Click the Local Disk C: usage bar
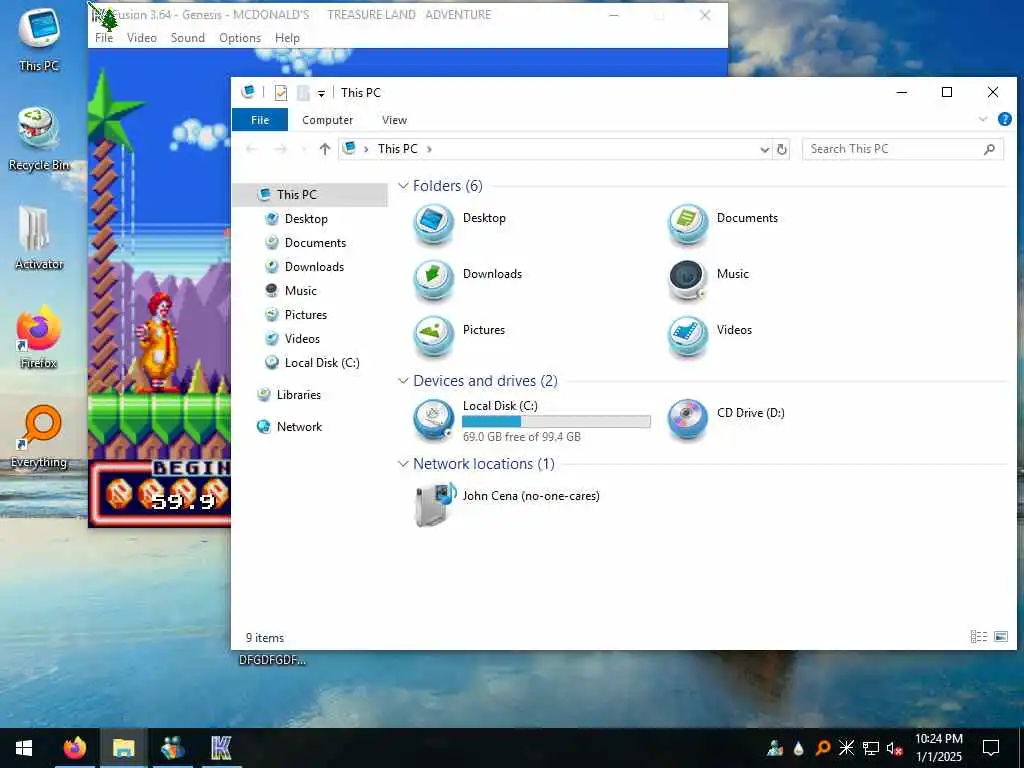 [556, 421]
